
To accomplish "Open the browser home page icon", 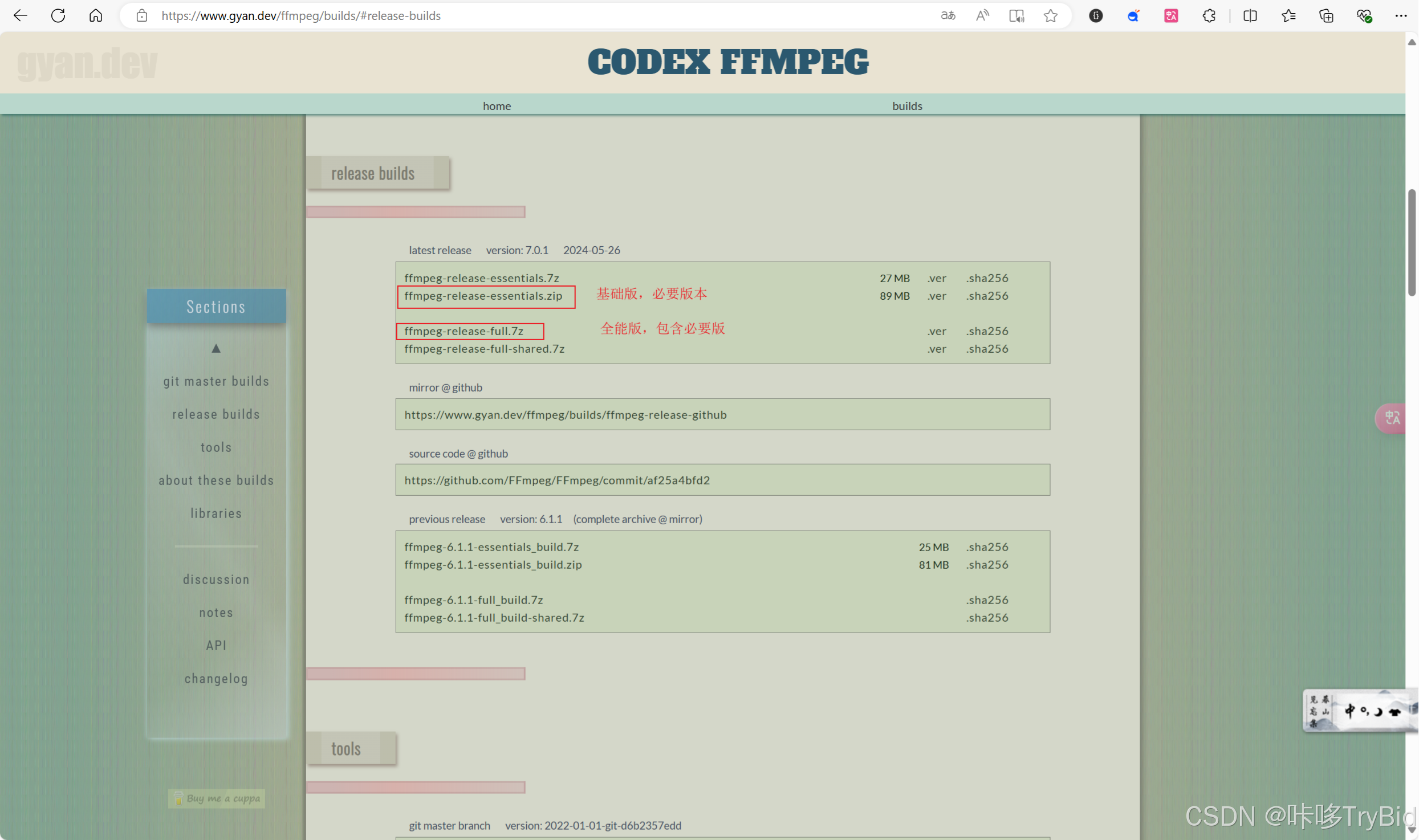I will [x=96, y=15].
